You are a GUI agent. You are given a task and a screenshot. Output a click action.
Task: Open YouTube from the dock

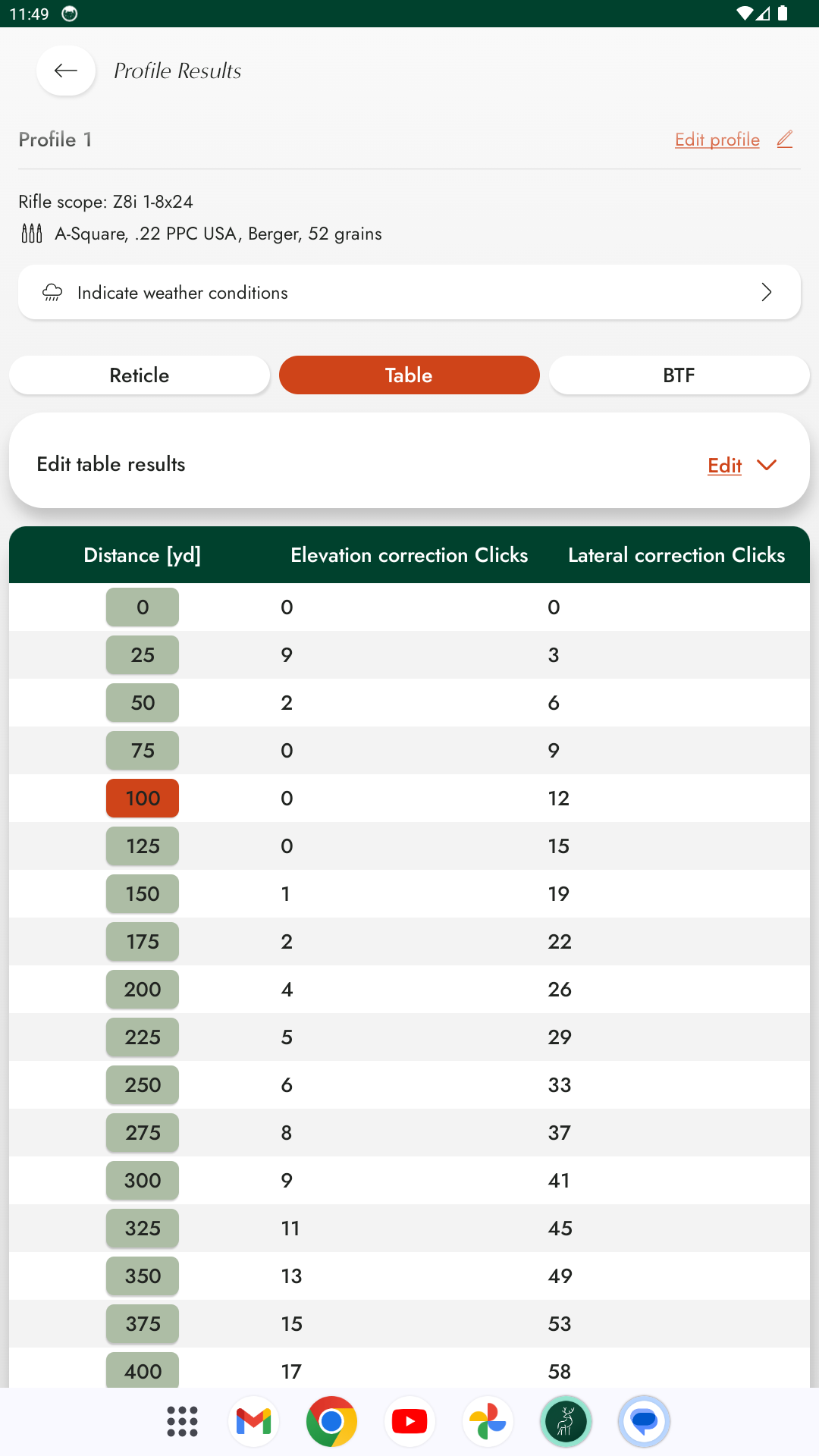tap(409, 1421)
